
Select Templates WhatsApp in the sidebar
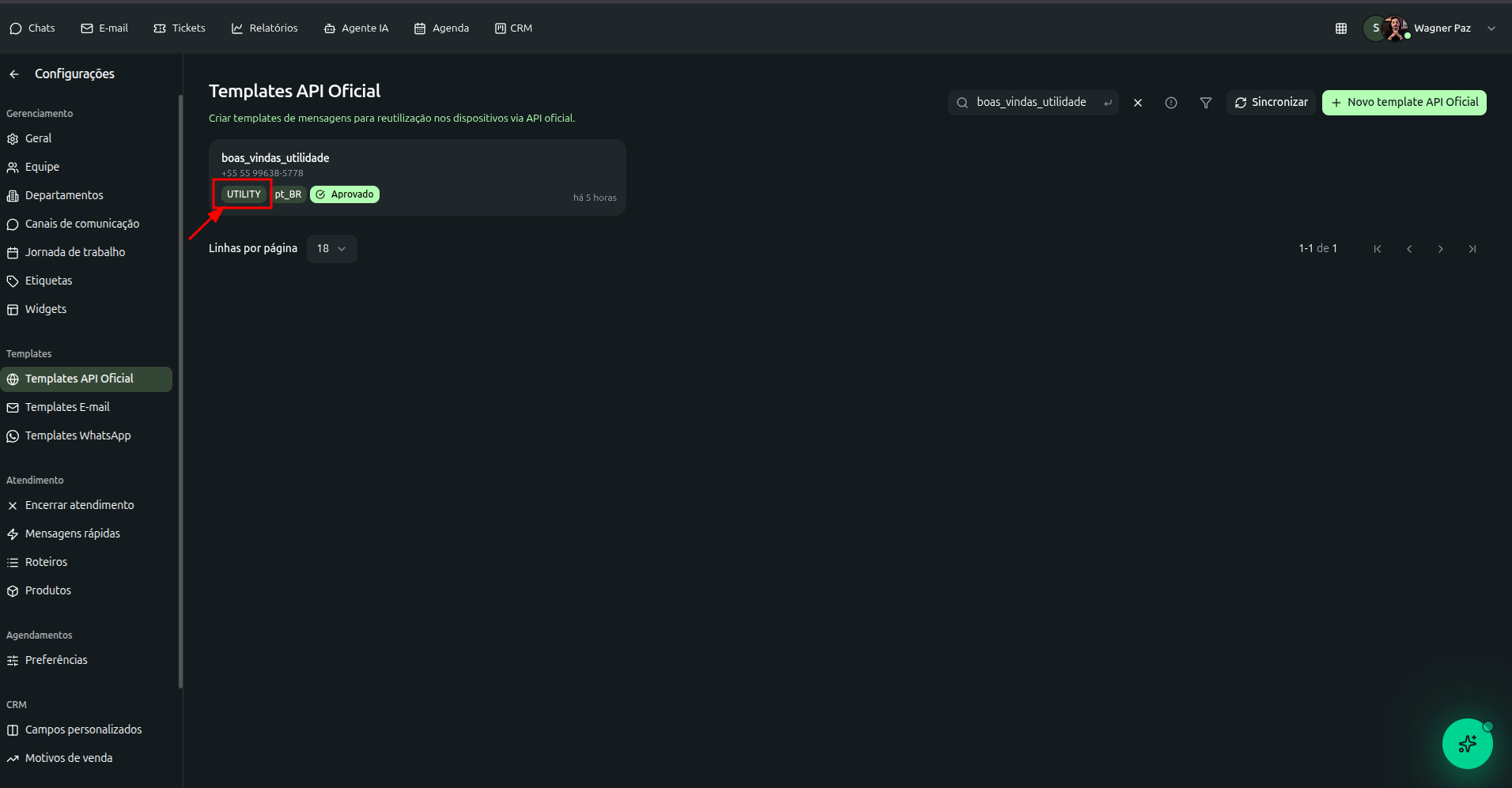point(77,435)
